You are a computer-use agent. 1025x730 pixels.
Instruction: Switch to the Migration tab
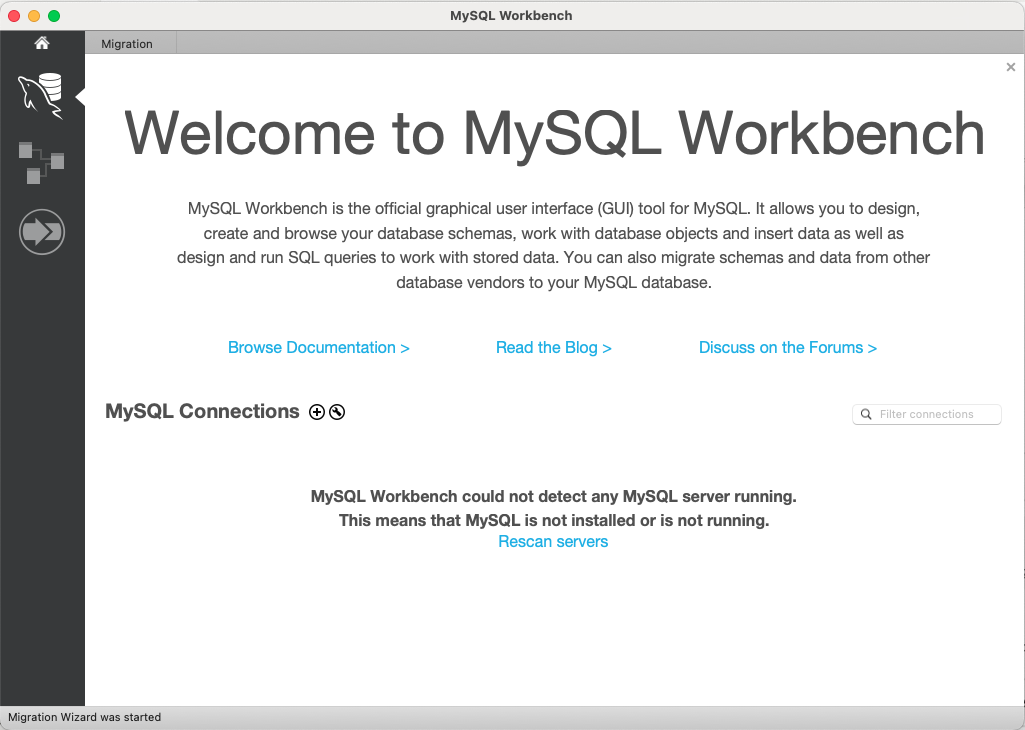coord(127,44)
